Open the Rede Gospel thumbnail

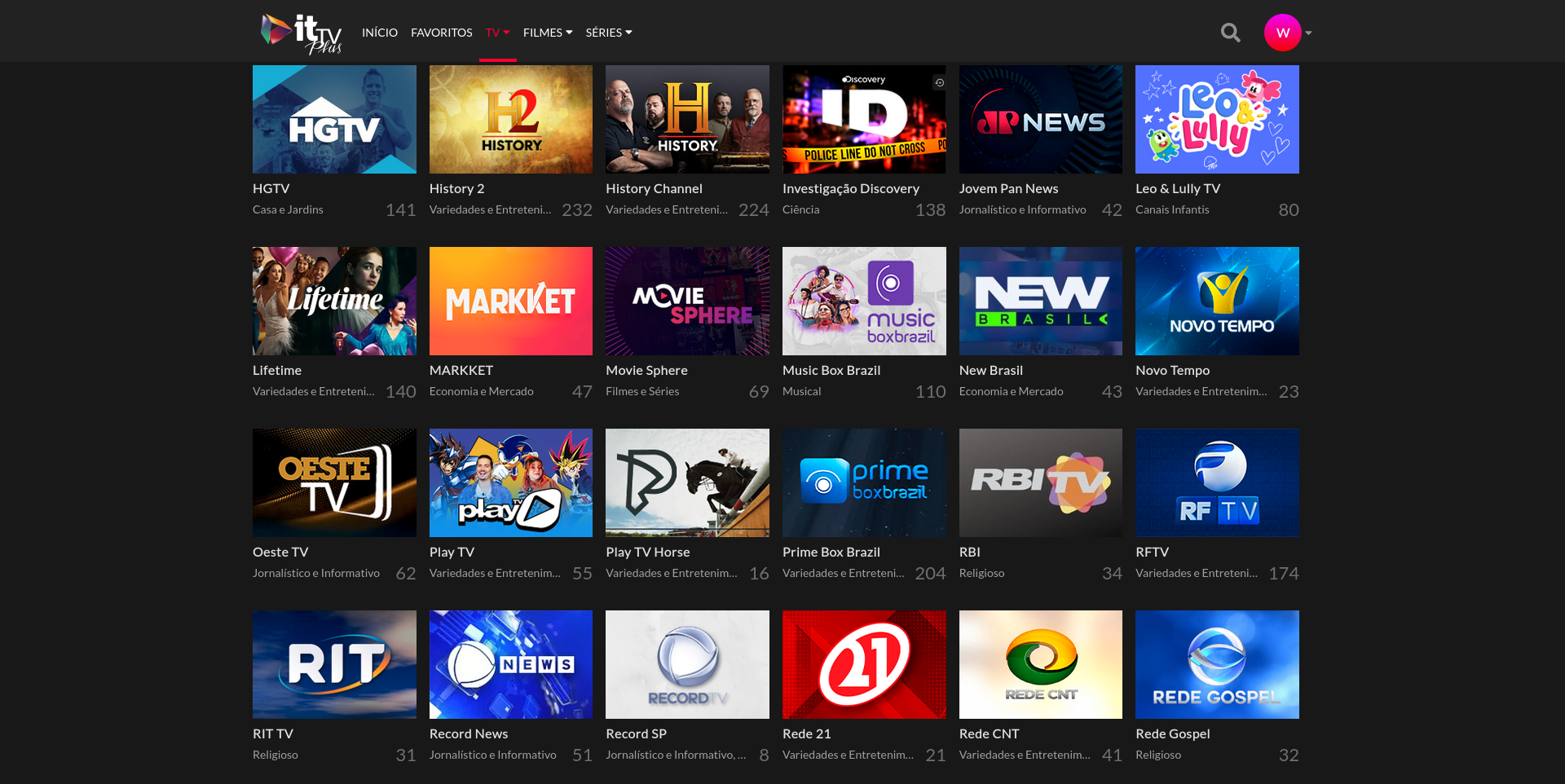tap(1217, 664)
